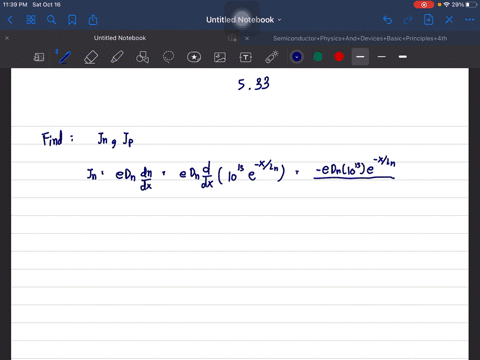Screen dimensions: 480x360
Task: Select the zoom window tool
Action: [39, 57]
